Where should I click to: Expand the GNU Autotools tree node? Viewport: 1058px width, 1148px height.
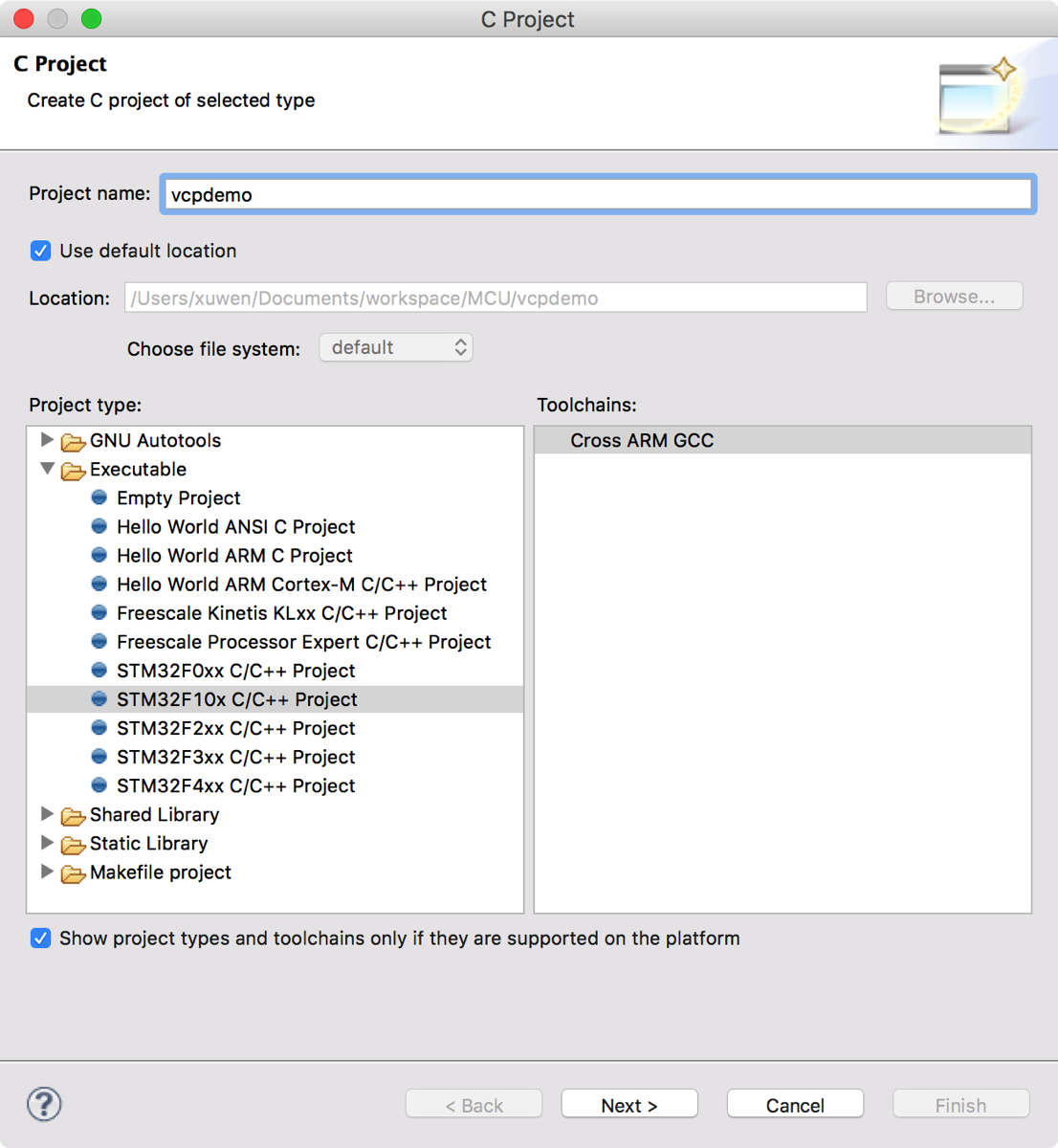click(x=47, y=440)
